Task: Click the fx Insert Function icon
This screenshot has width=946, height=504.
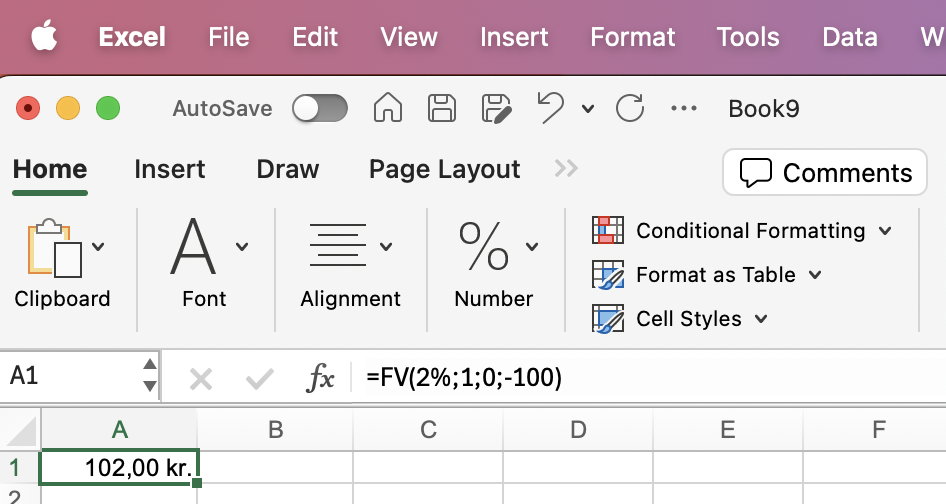Action: click(320, 378)
